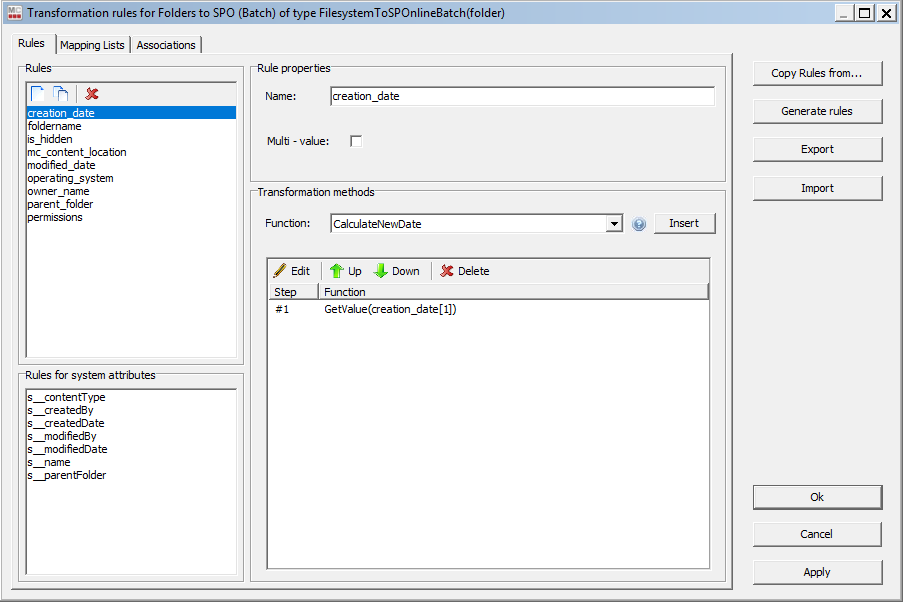Image resolution: width=903 pixels, height=602 pixels.
Task: Enable the Multi-value checkbox
Action: pos(356,141)
